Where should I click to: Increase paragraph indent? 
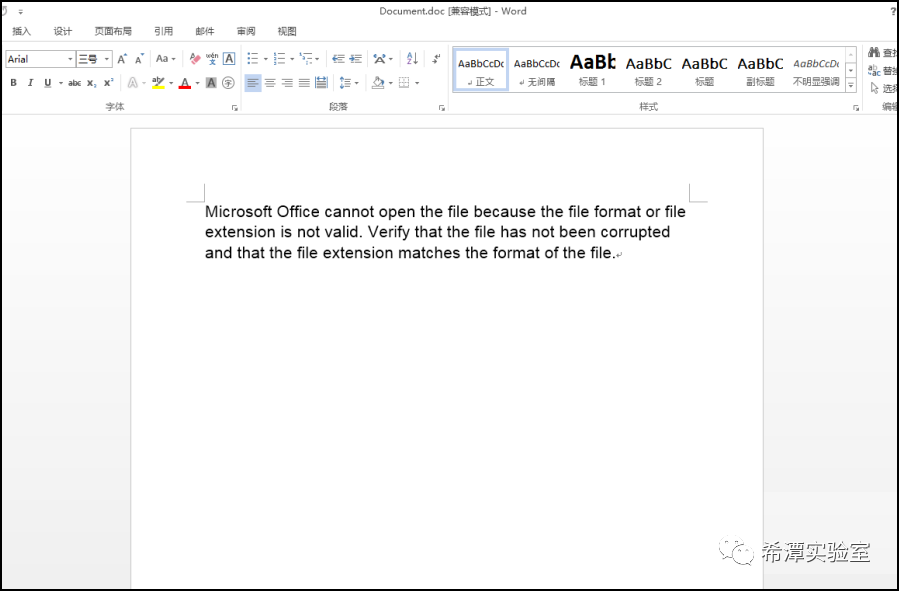click(356, 58)
